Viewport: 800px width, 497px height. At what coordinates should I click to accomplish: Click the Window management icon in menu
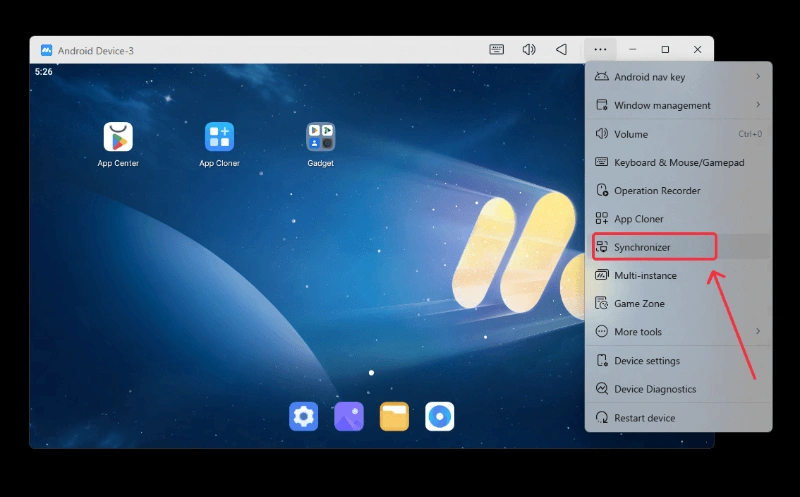point(602,105)
